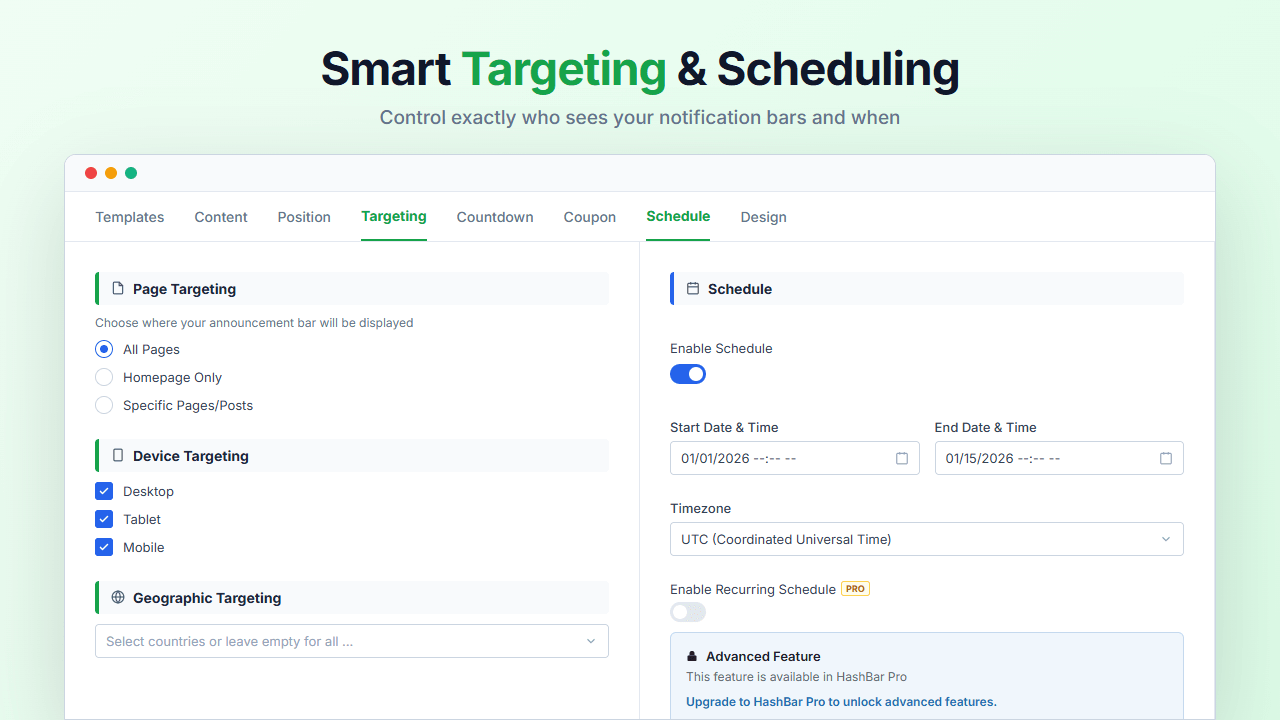Viewport: 1280px width, 720px height.
Task: Select the Homepage Only radio button
Action: click(x=104, y=377)
